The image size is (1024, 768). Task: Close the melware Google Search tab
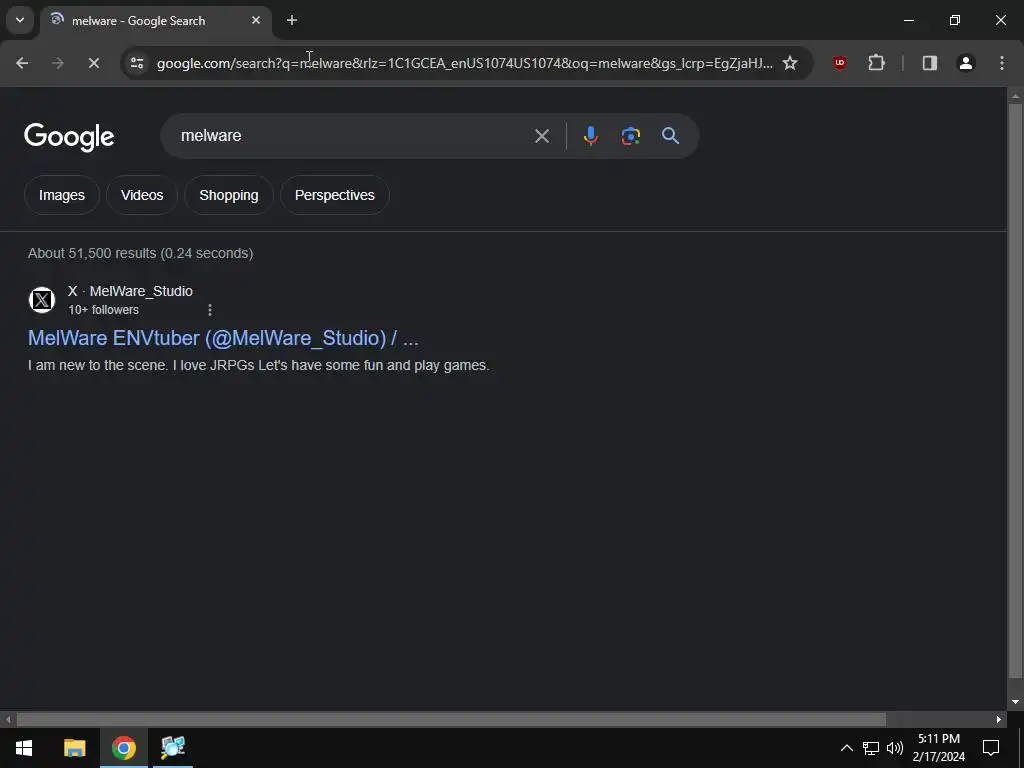click(x=256, y=20)
